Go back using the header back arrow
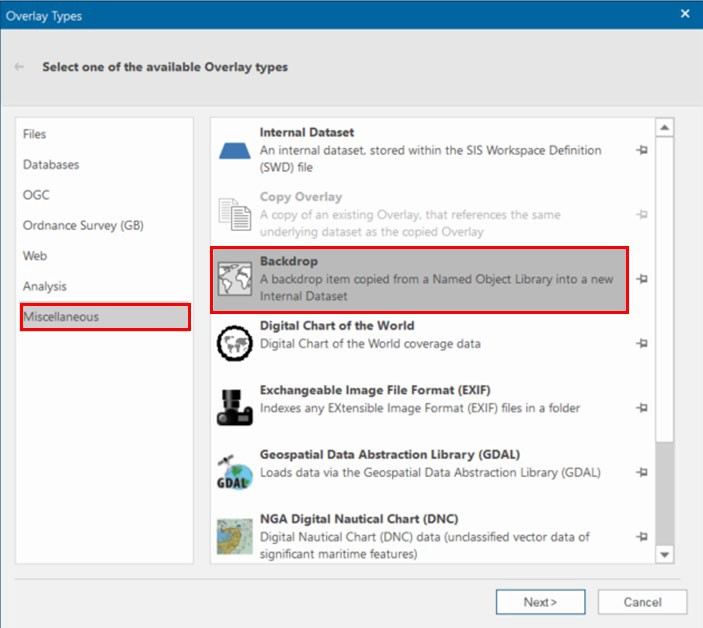Viewport: 703px width, 628px height. [x=20, y=67]
